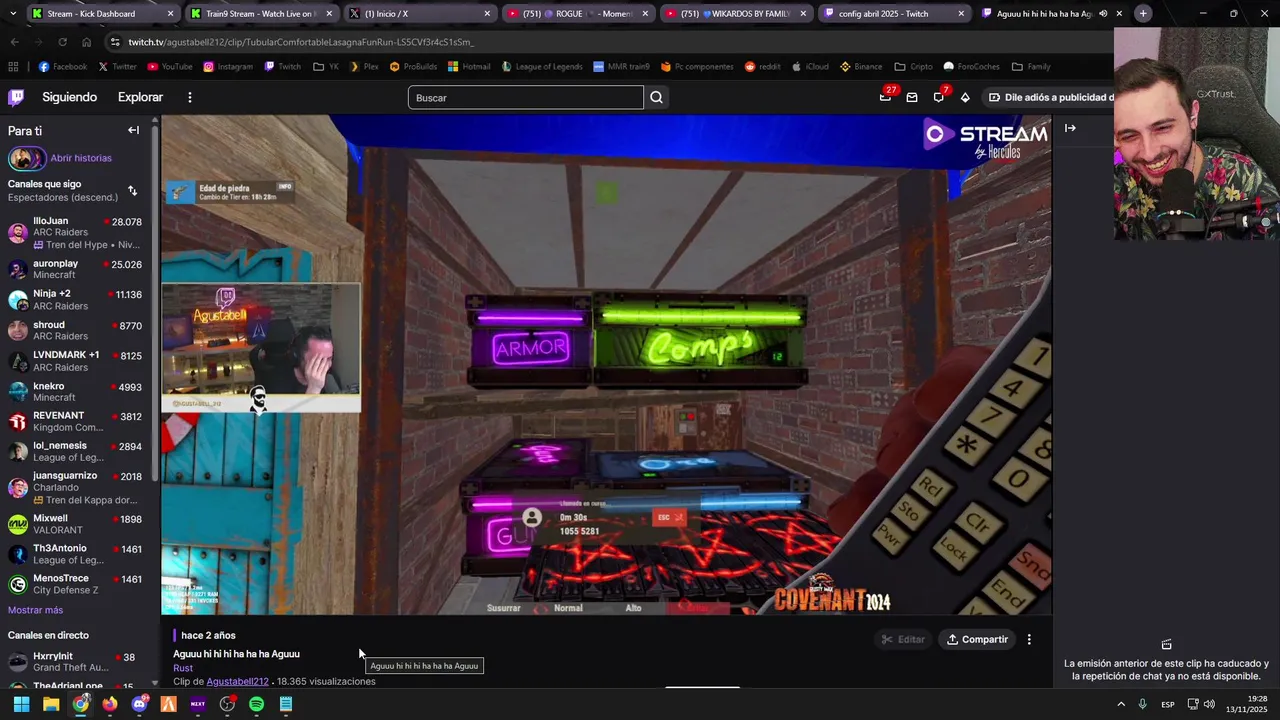Click the greyed Editar clip button
Screen dimensions: 1280x720
pyautogui.click(x=903, y=639)
